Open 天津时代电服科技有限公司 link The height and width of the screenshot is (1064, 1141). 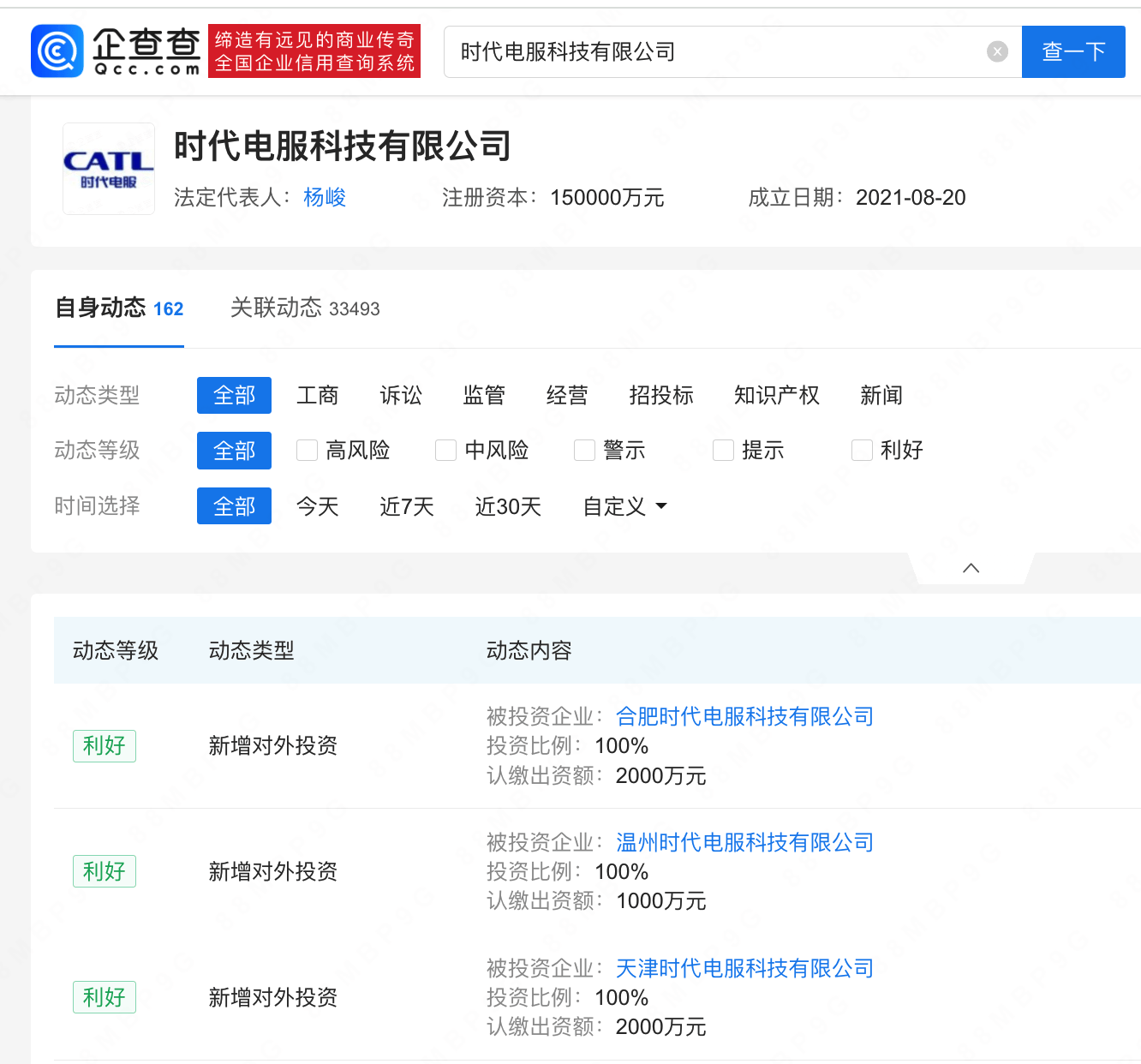coord(744,969)
